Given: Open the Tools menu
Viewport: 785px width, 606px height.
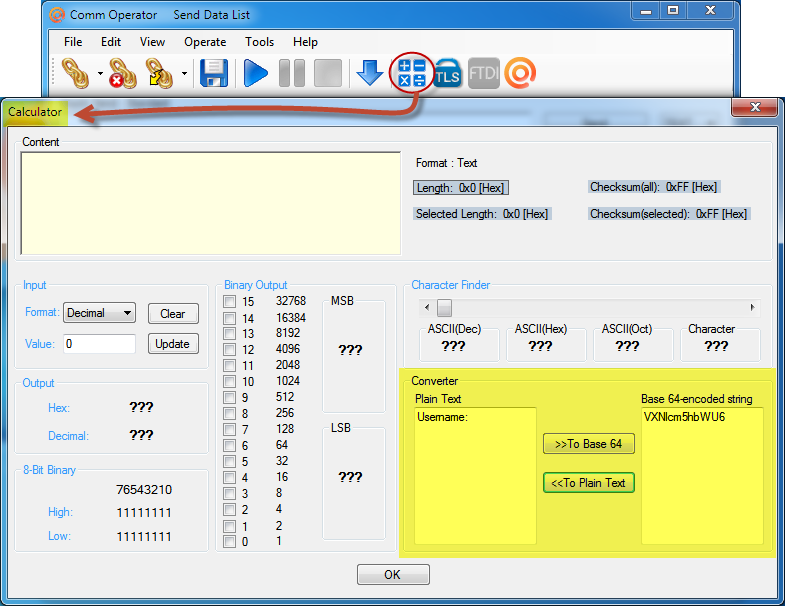Looking at the screenshot, I should tap(259, 42).
